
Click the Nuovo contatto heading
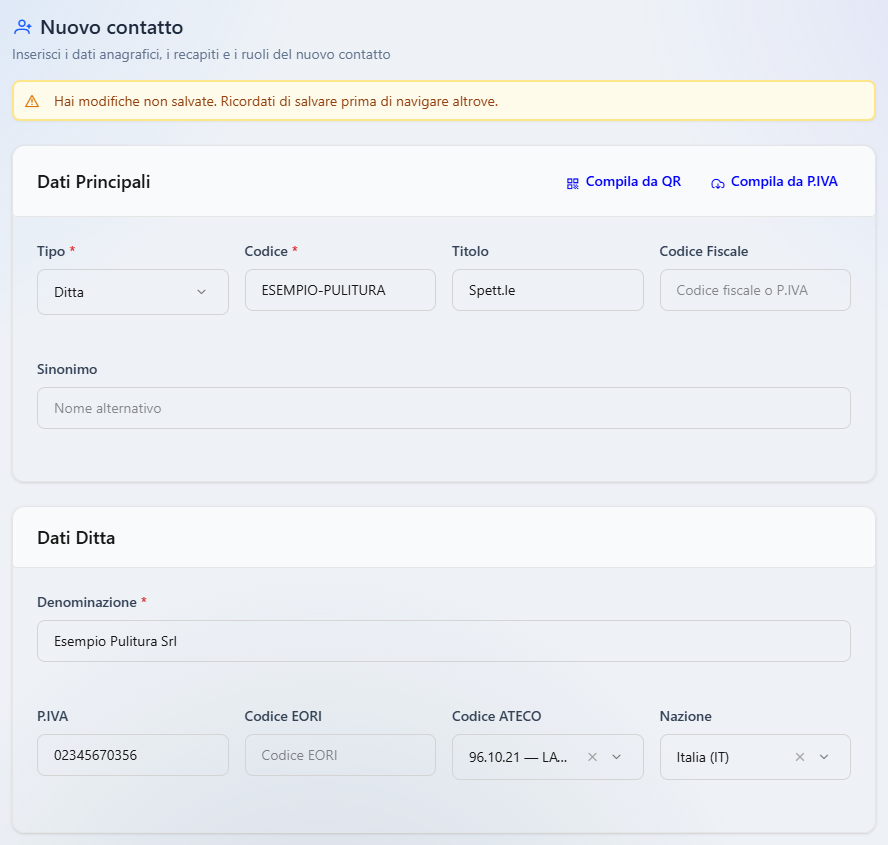click(112, 27)
